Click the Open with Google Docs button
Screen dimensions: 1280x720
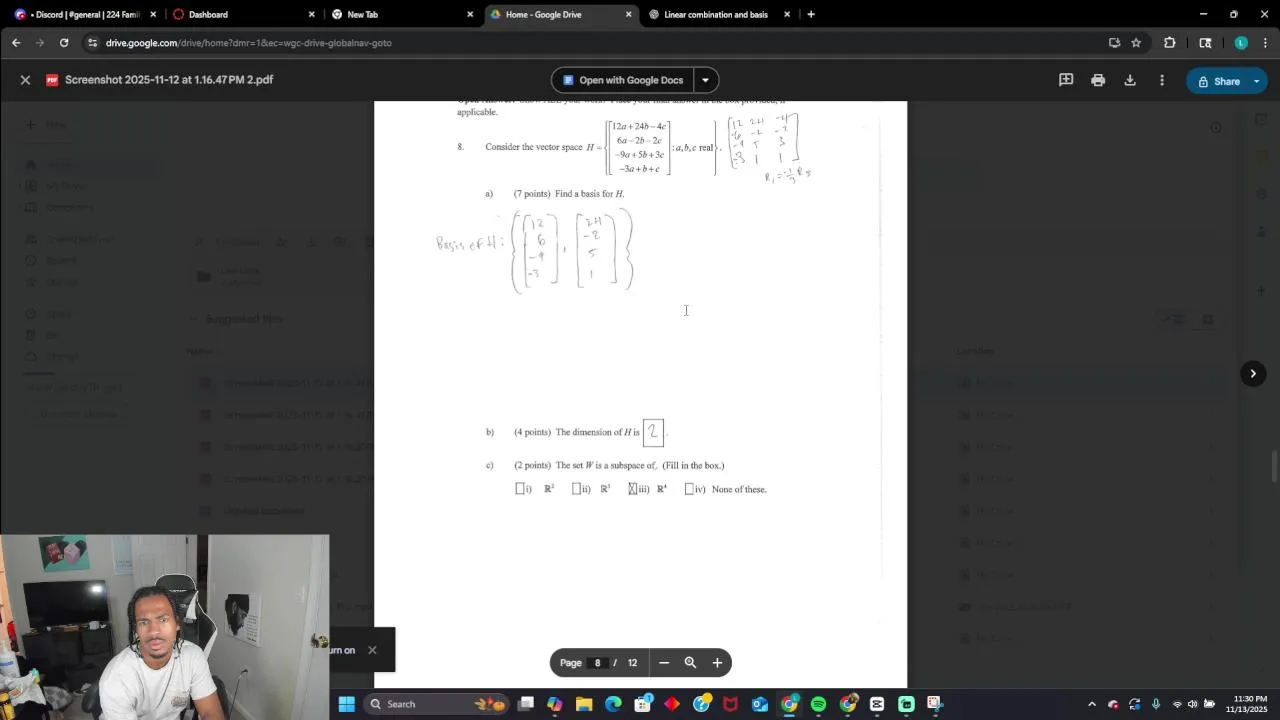pyautogui.click(x=622, y=80)
